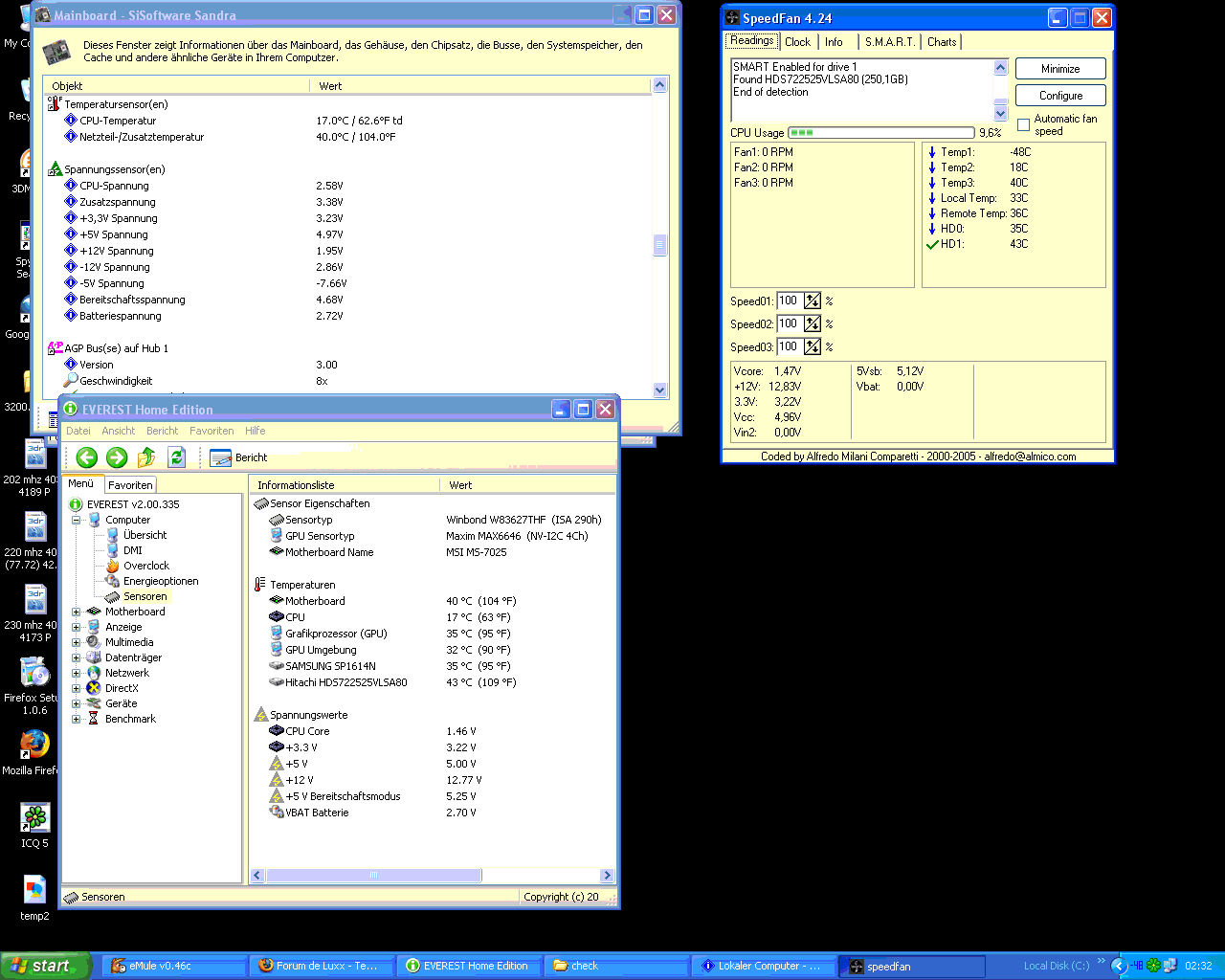1225x980 pixels.
Task: Click the Configure button in SpeedFan
Action: click(x=1060, y=96)
